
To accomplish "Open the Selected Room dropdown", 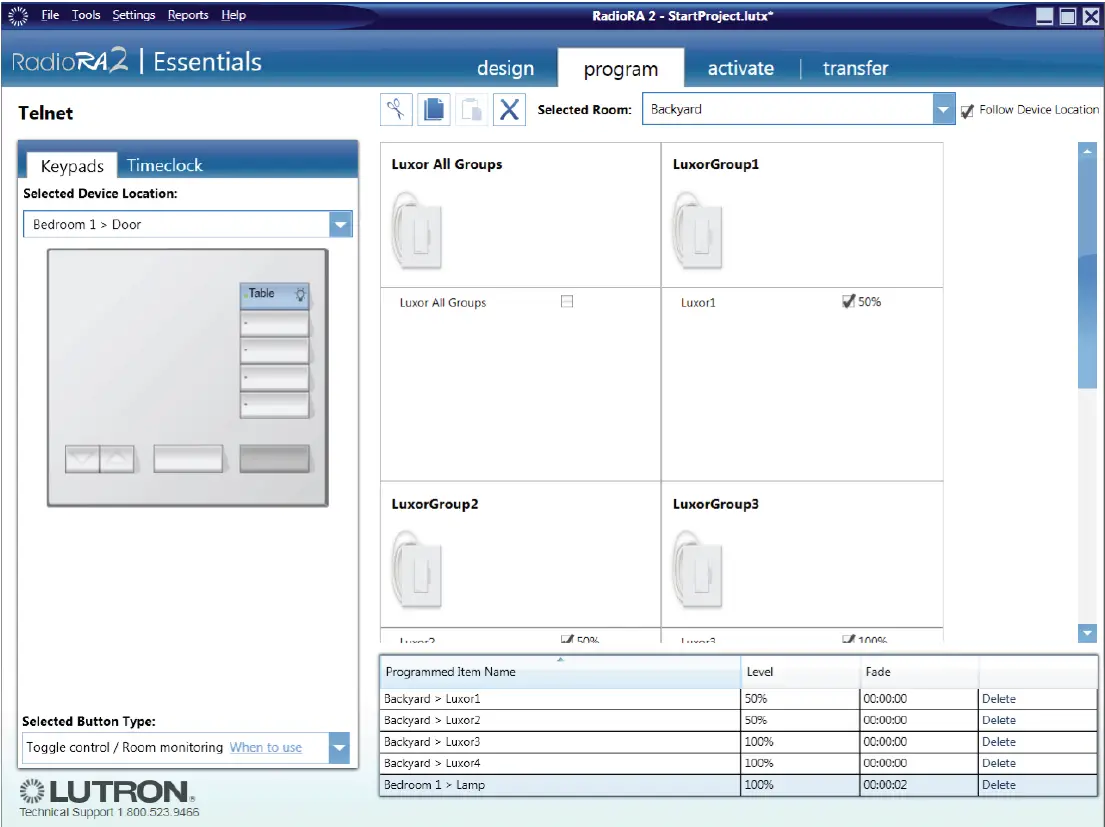I will pos(944,110).
